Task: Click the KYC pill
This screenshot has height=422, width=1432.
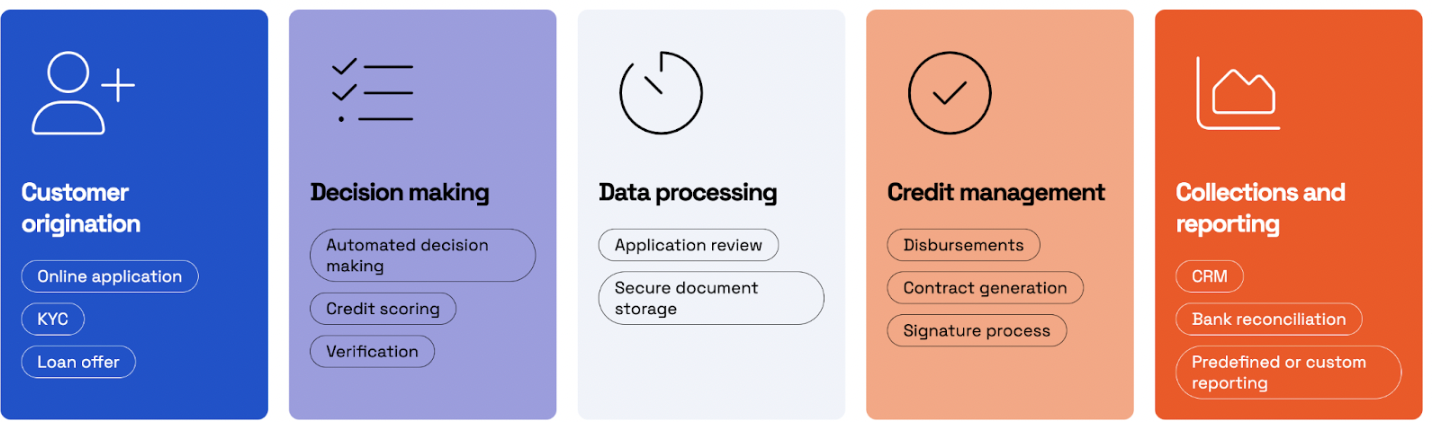Action: (x=53, y=319)
